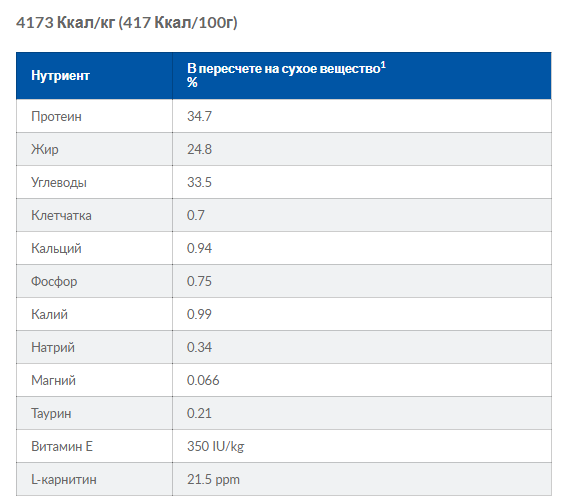
Task: Click the 4173 Ккал/кг heading text
Action: pos(65,23)
